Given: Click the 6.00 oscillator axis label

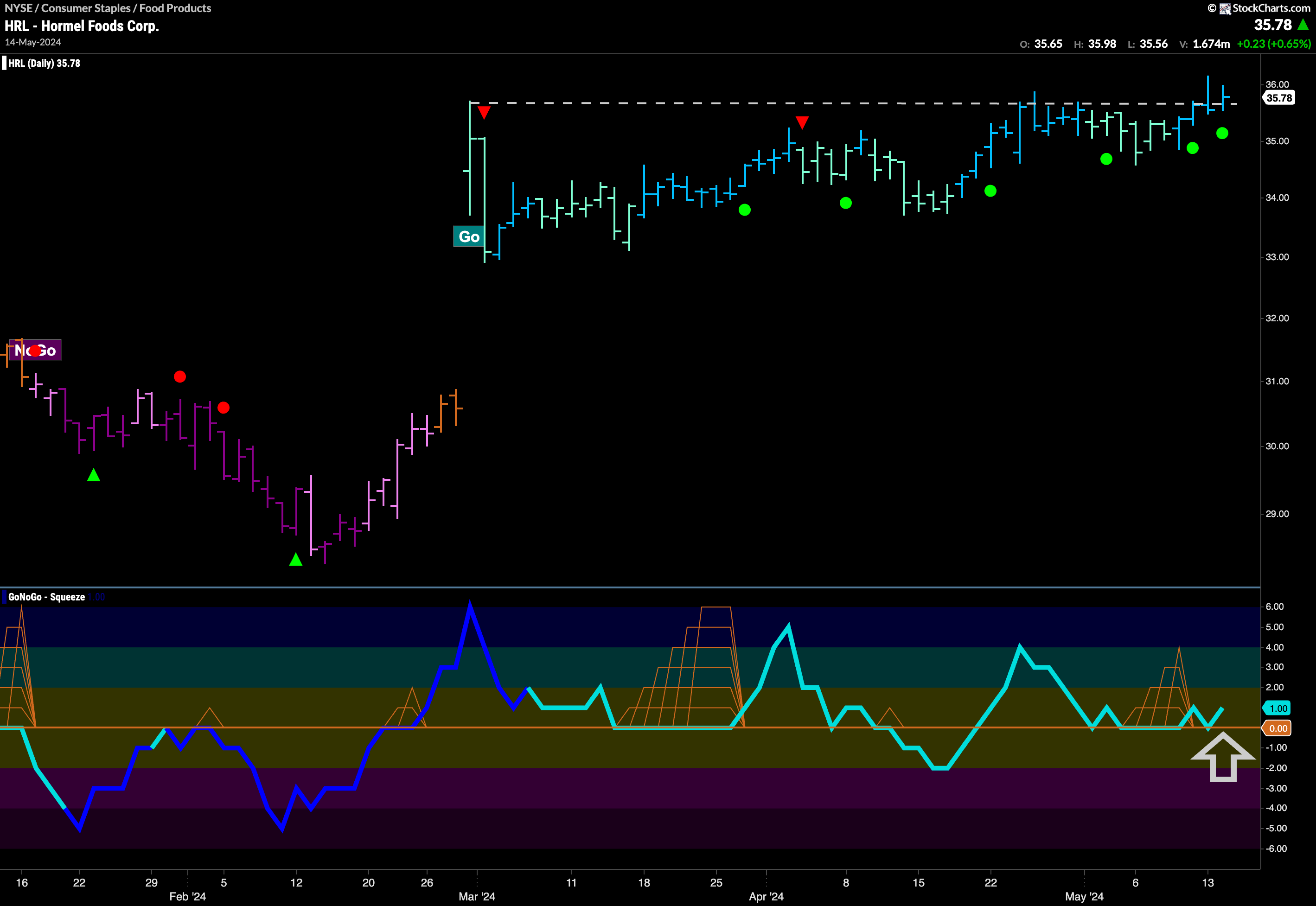Looking at the screenshot, I should 1275,607.
